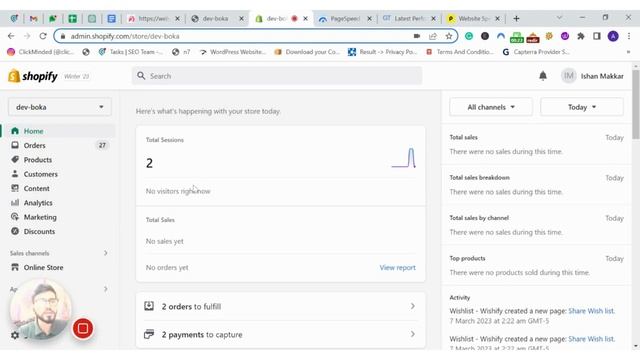Screen dimensions: 640x360
Task: Open tab search chevron
Action: click(x=559, y=18)
